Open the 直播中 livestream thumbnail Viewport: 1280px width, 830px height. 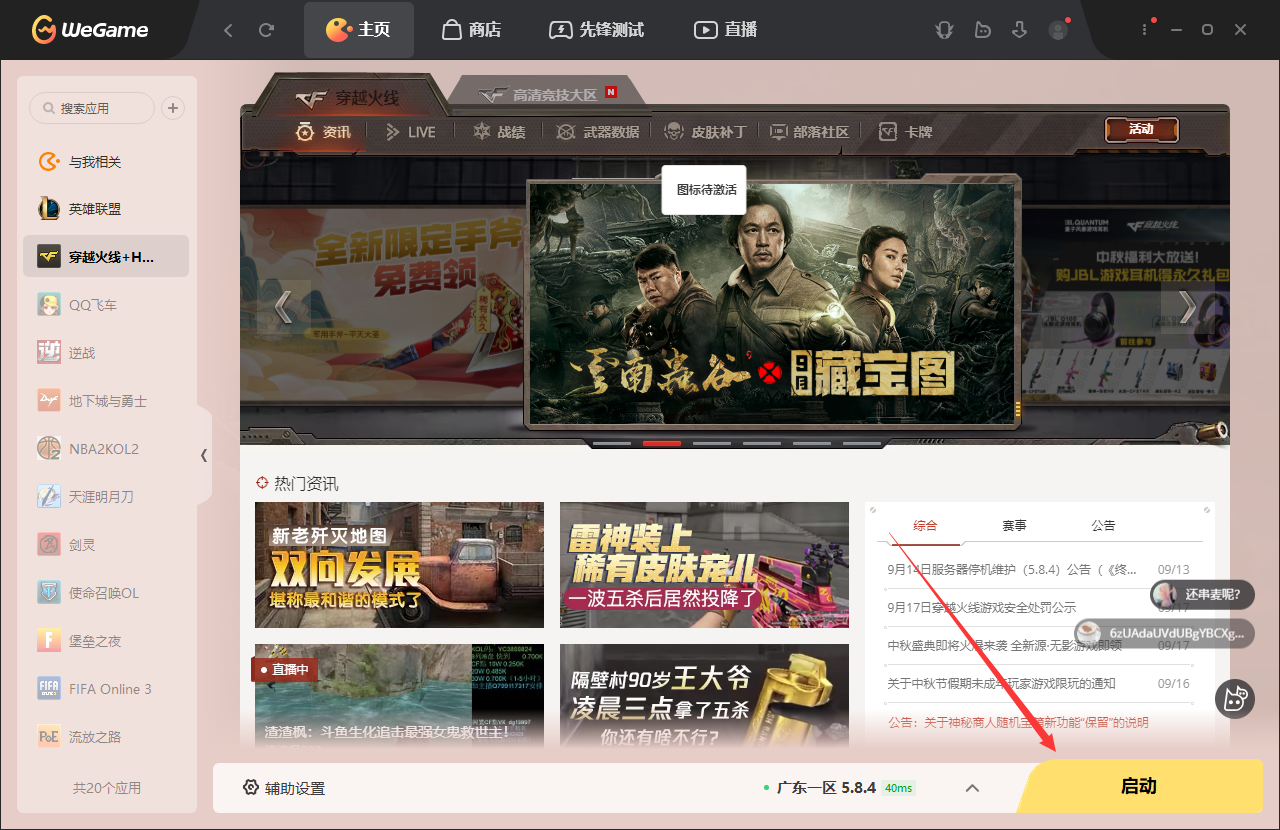399,696
